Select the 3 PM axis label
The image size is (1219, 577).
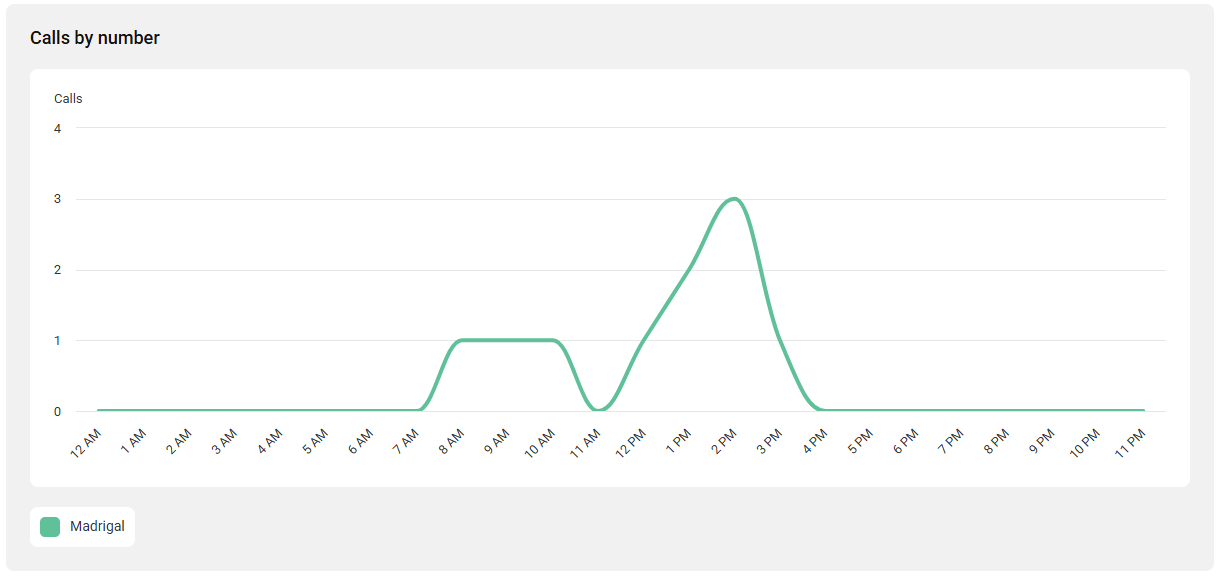point(768,441)
